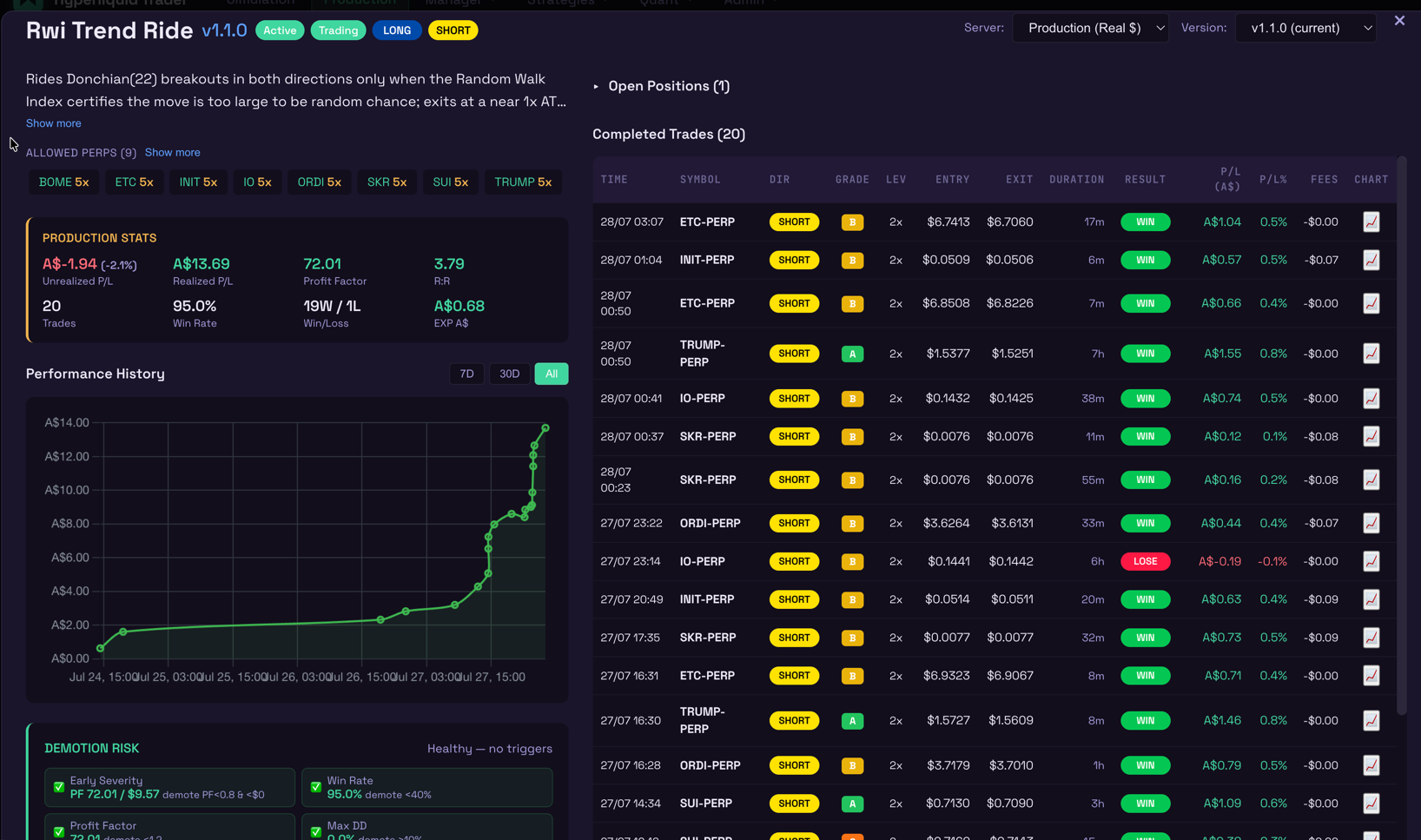Screen dimensions: 1421x840
Task: Show more allowed perps
Action: point(172,152)
